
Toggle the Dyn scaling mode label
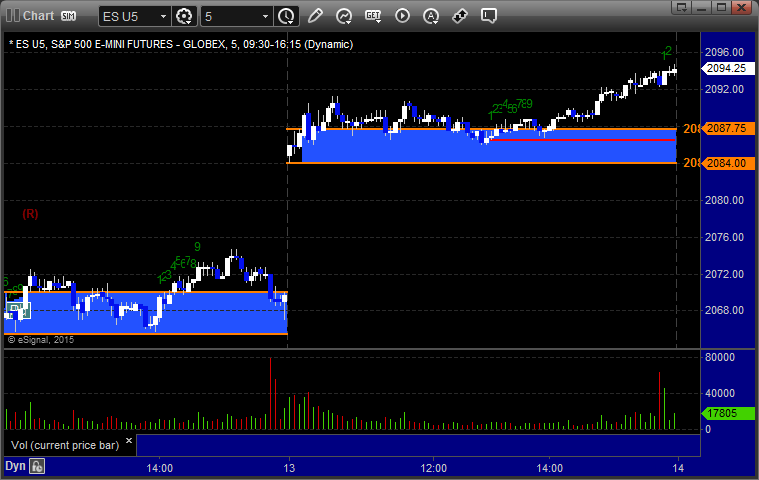(15, 466)
